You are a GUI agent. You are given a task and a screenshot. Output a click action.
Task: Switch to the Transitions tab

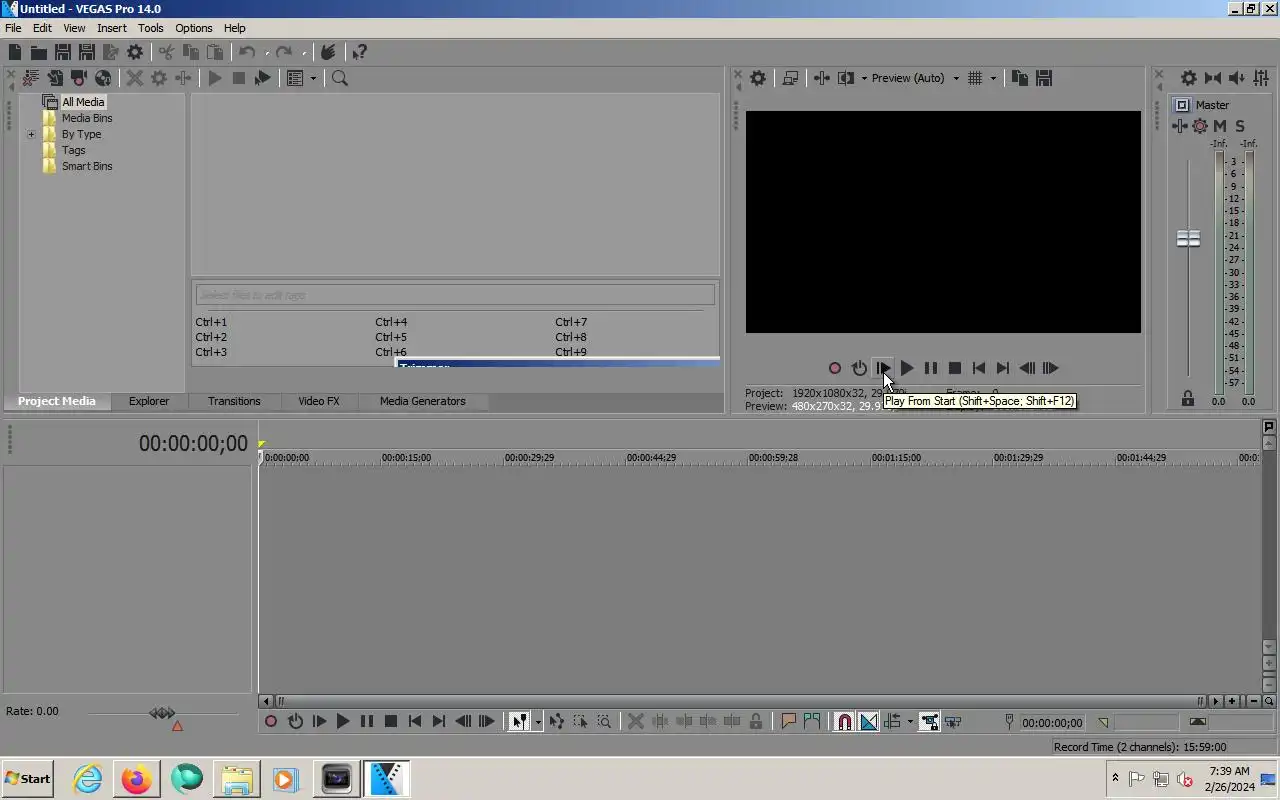[234, 401]
